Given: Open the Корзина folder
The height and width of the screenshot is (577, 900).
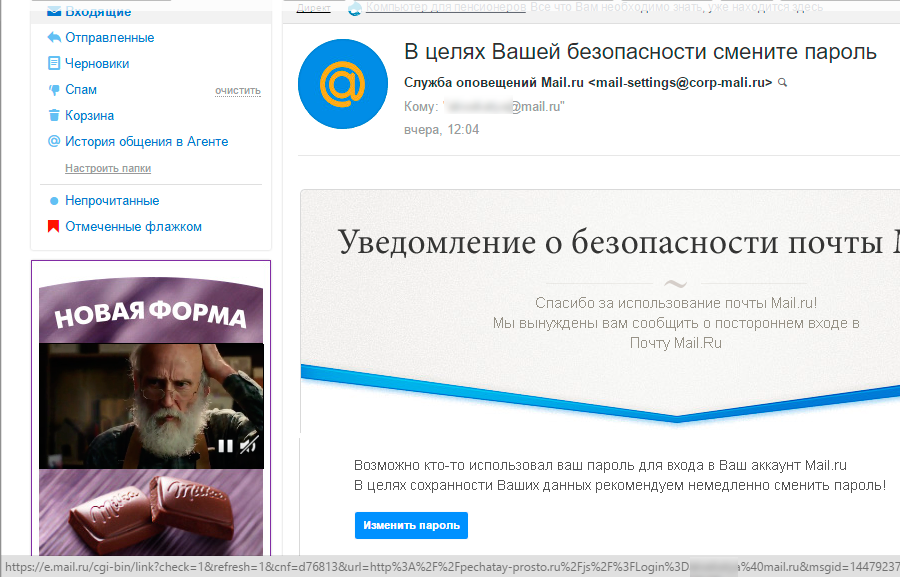Looking at the screenshot, I should coord(90,115).
